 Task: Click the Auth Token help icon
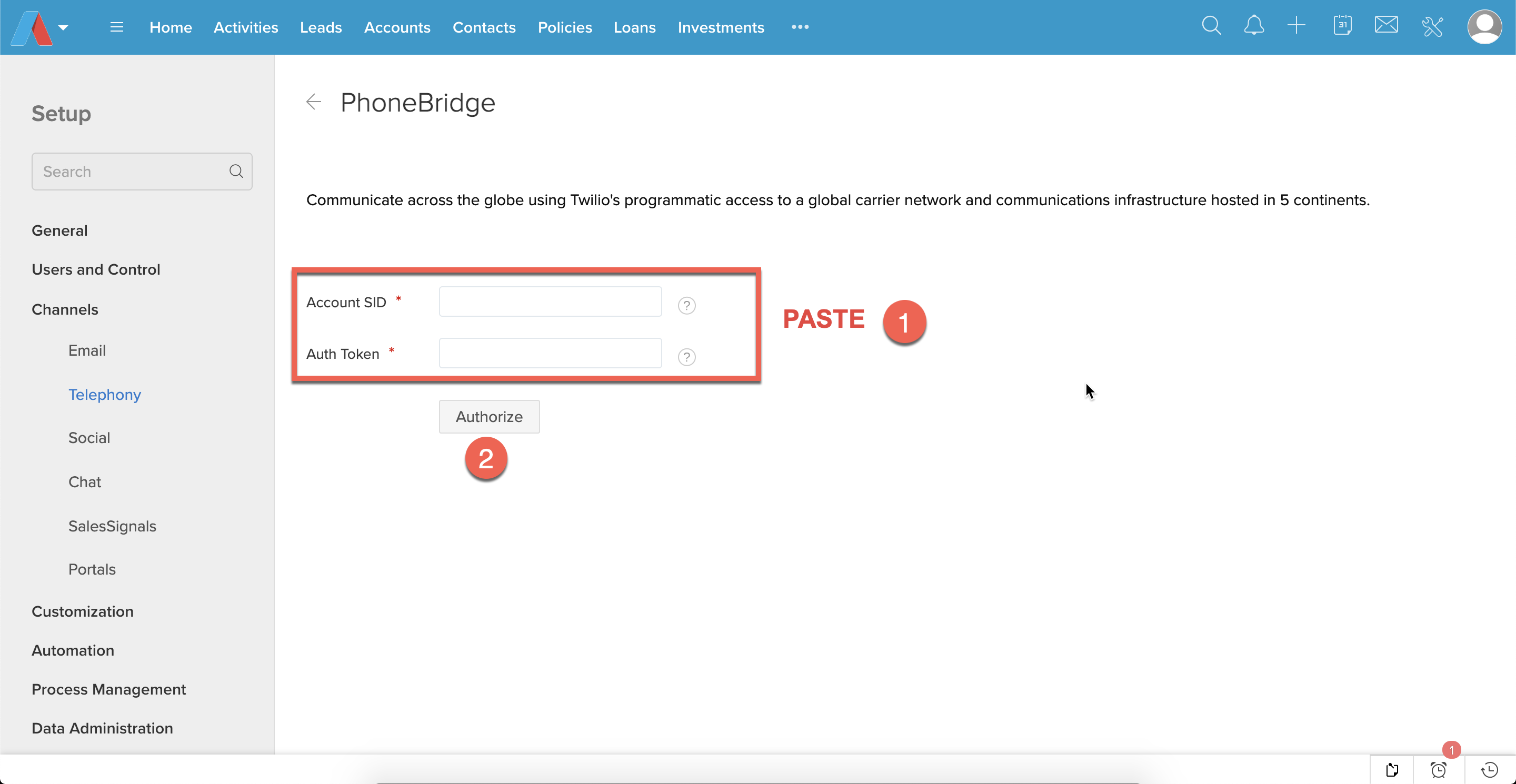tap(686, 357)
